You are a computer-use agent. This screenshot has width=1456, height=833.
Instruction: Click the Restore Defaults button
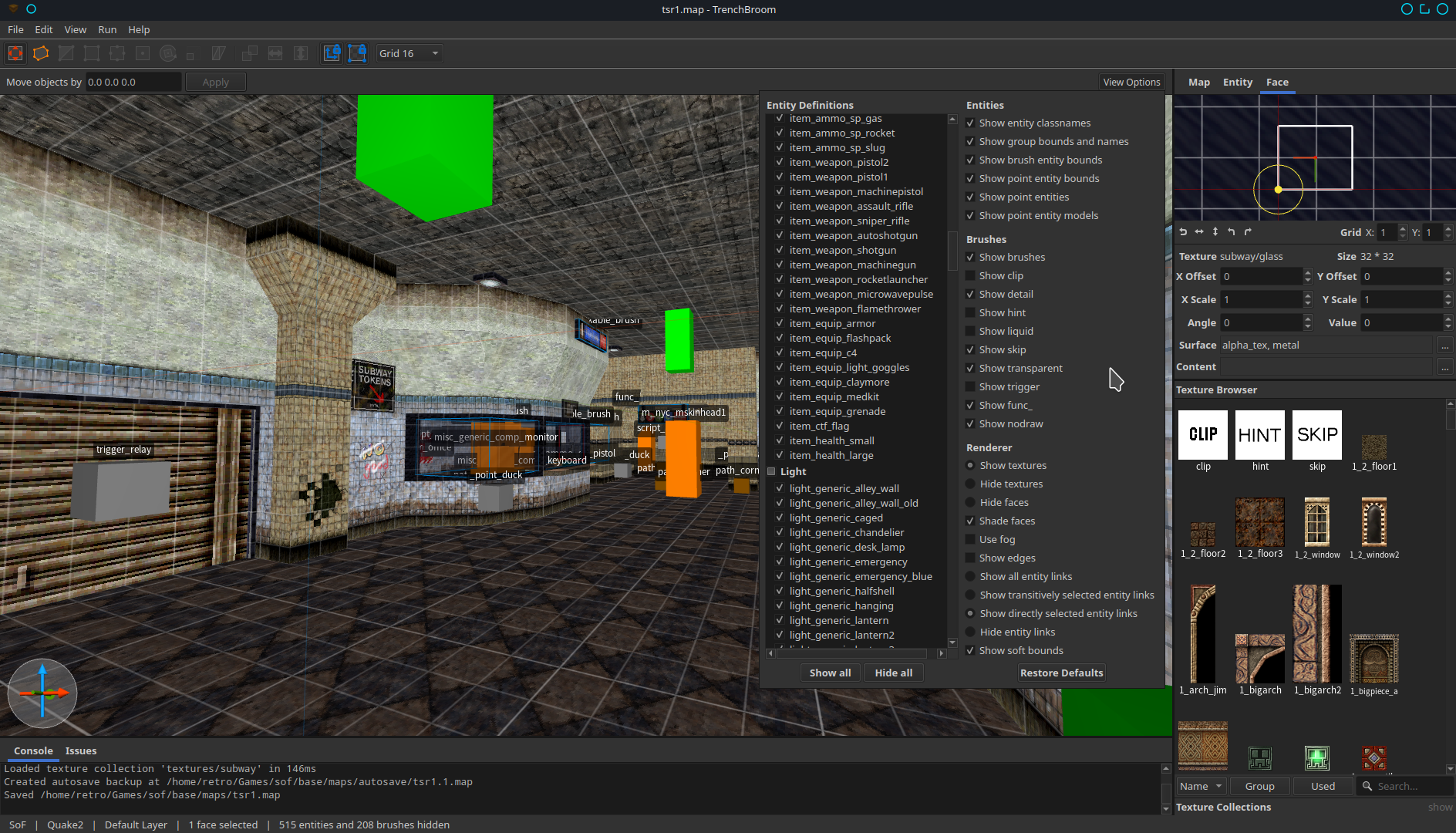coord(1061,673)
